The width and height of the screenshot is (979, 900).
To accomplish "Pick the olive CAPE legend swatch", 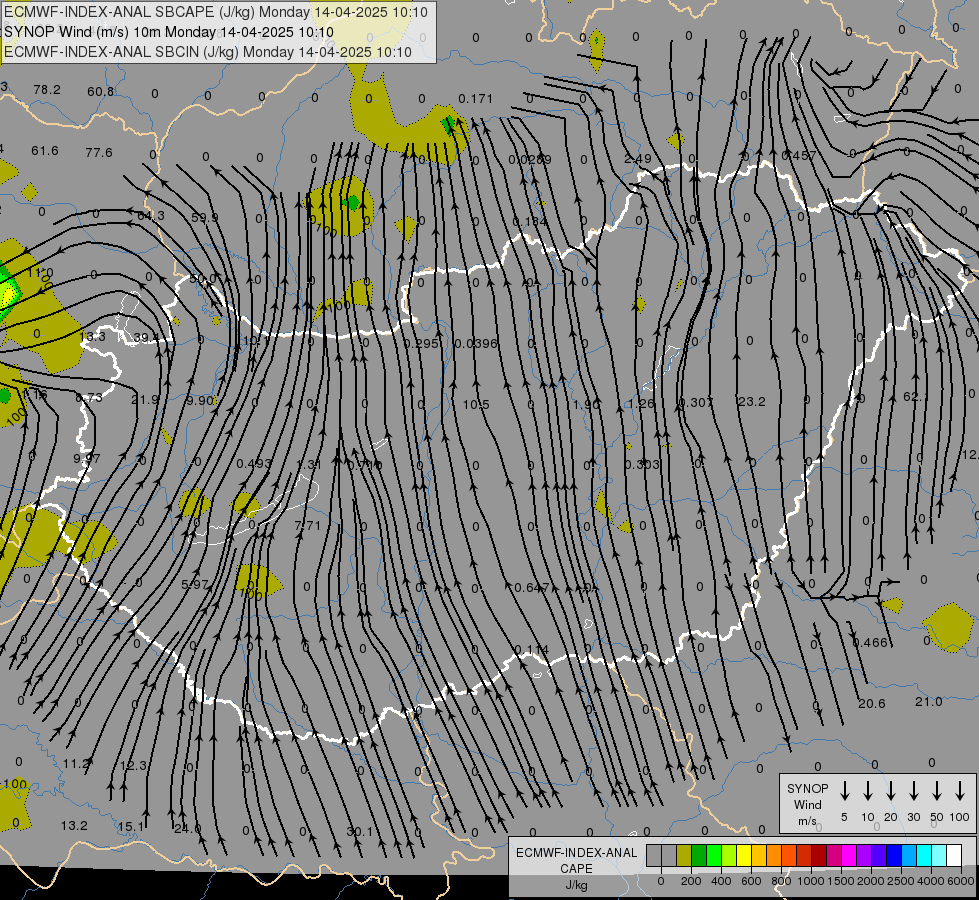I will click(x=684, y=856).
